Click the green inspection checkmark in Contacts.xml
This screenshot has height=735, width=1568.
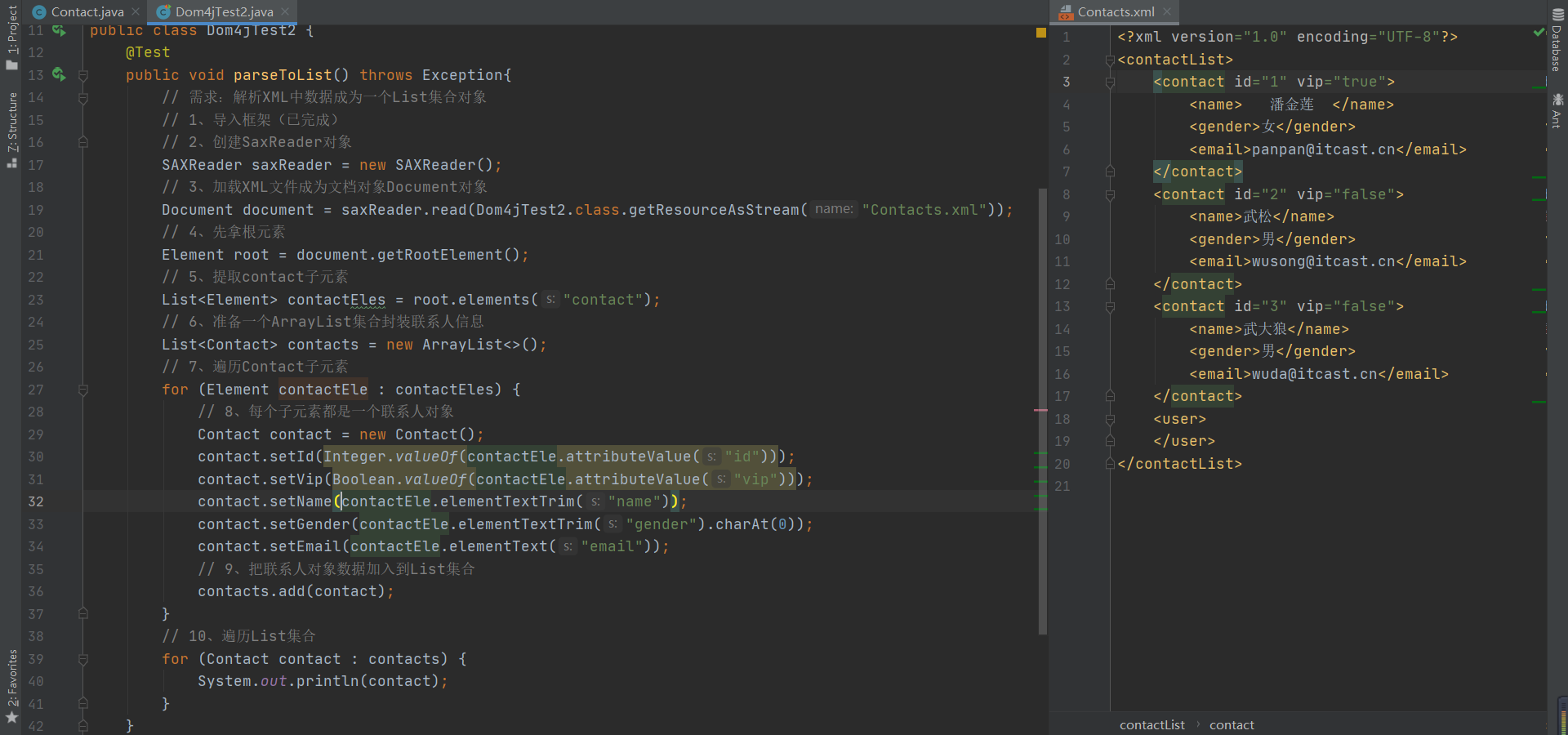coord(1539,33)
